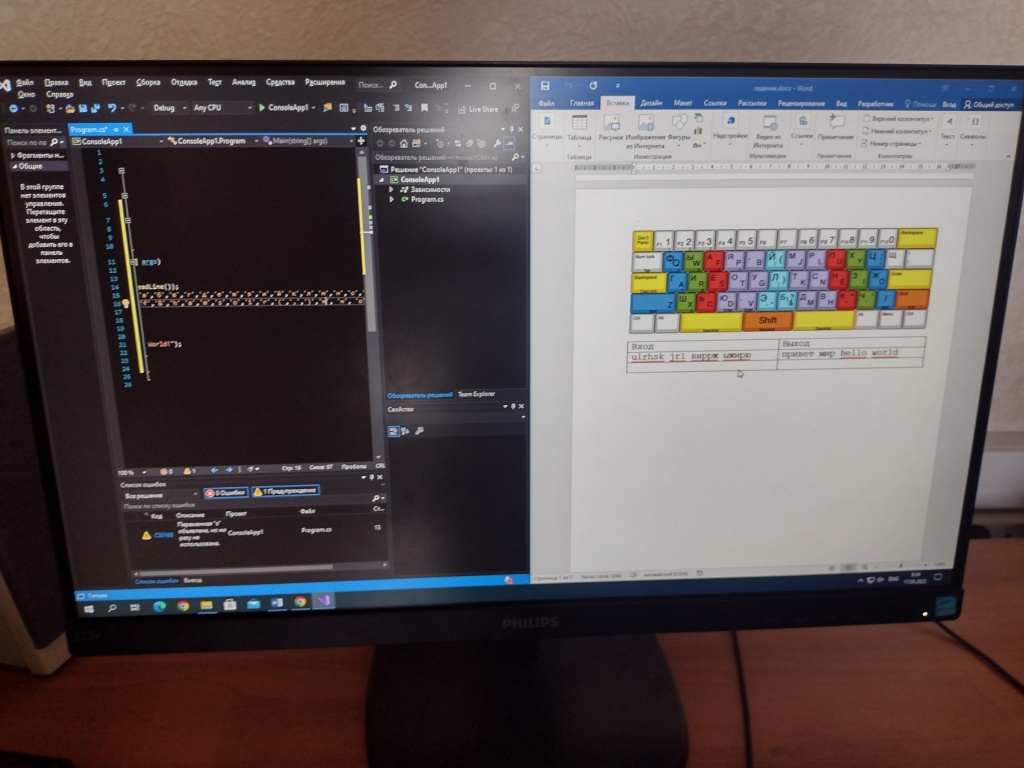Toggle the 0 Ошибки error filter
This screenshot has height=768, width=1024.
[x=225, y=492]
